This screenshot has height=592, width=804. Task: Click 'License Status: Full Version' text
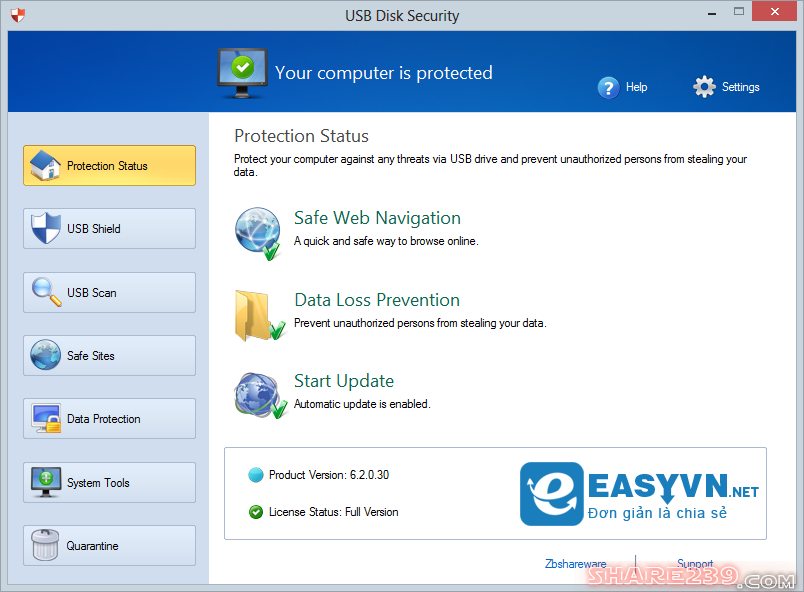334,512
